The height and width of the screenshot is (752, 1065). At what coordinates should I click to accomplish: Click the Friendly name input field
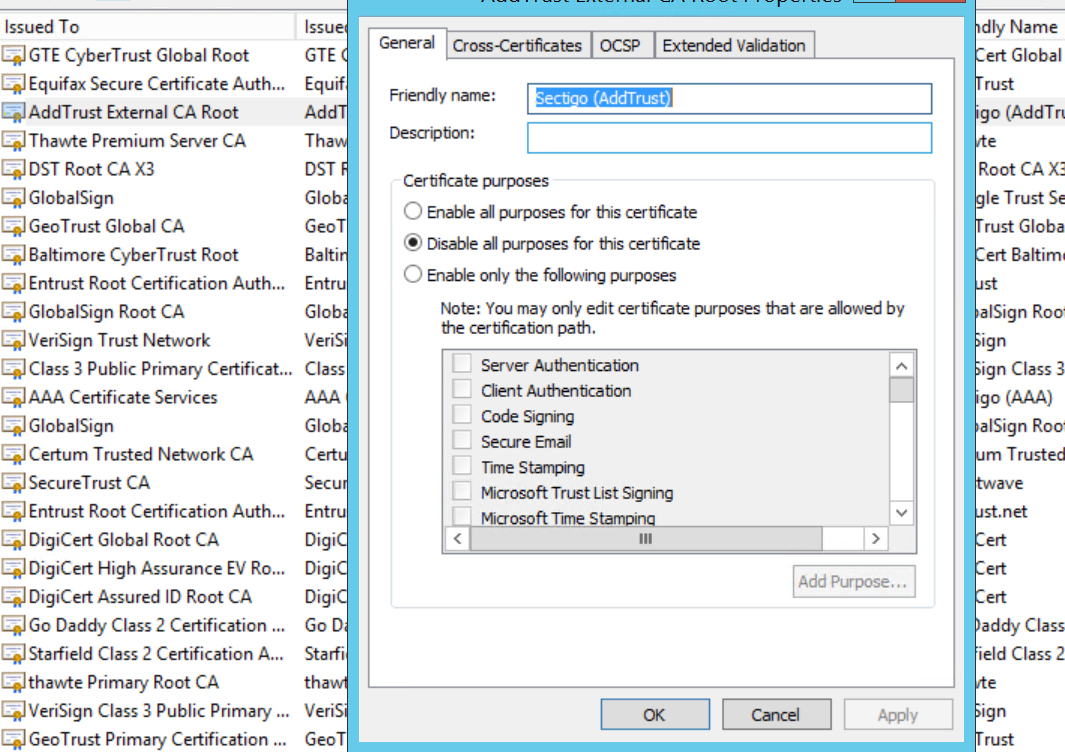click(x=729, y=99)
